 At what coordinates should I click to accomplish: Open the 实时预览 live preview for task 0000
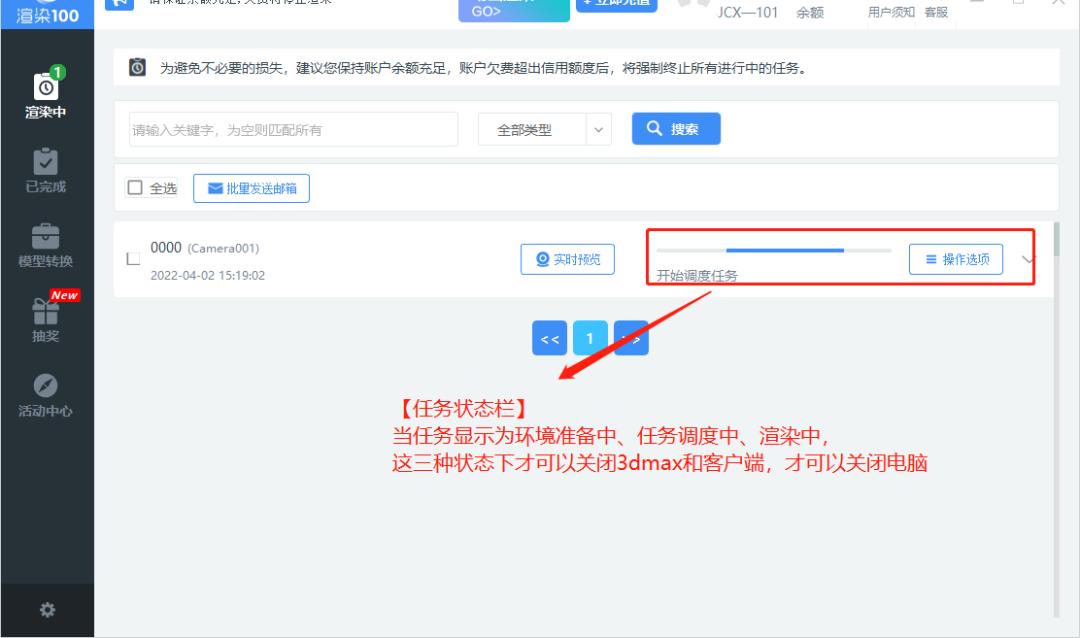click(567, 258)
